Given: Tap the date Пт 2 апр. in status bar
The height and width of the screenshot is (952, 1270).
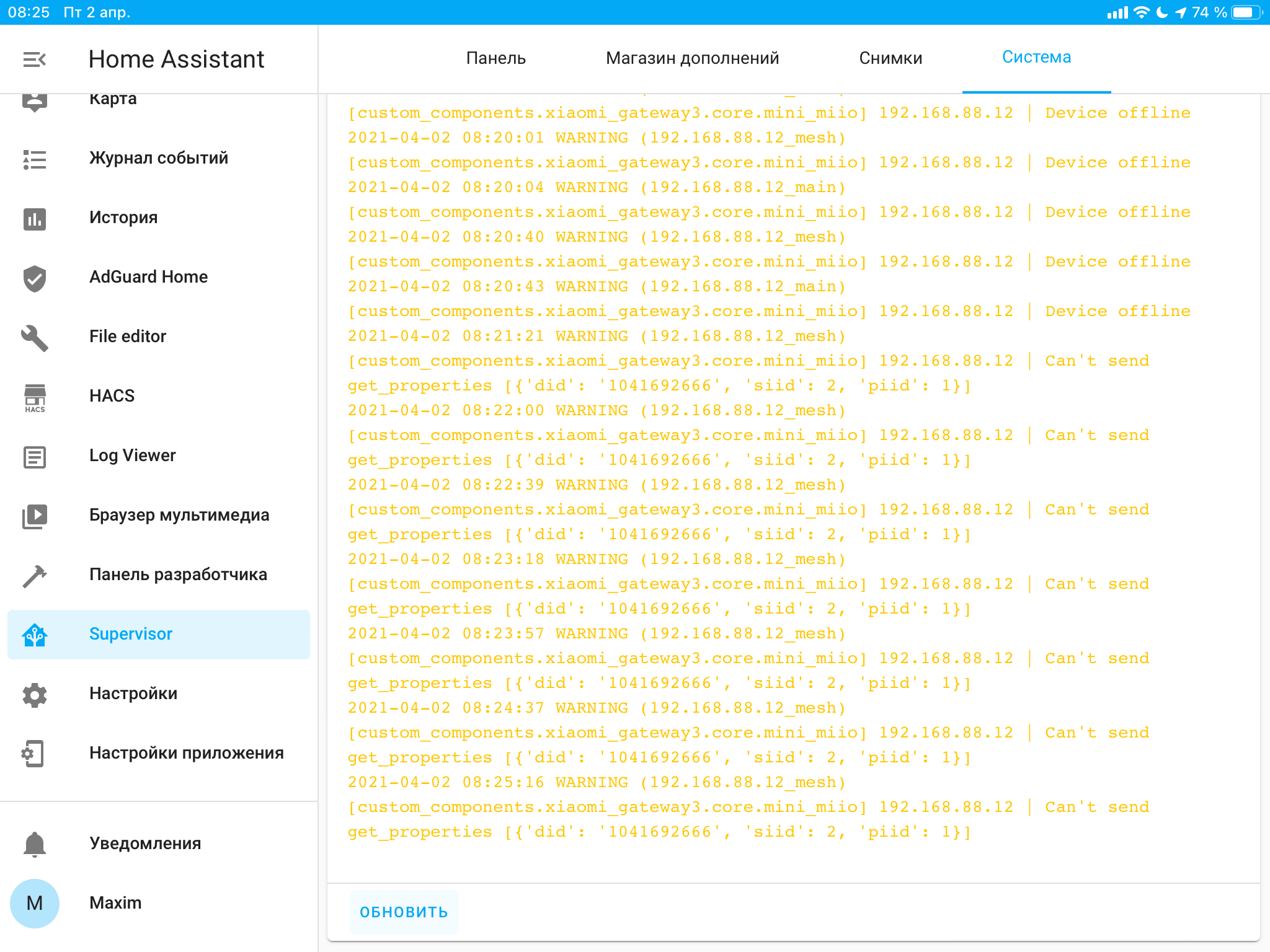Looking at the screenshot, I should (97, 12).
